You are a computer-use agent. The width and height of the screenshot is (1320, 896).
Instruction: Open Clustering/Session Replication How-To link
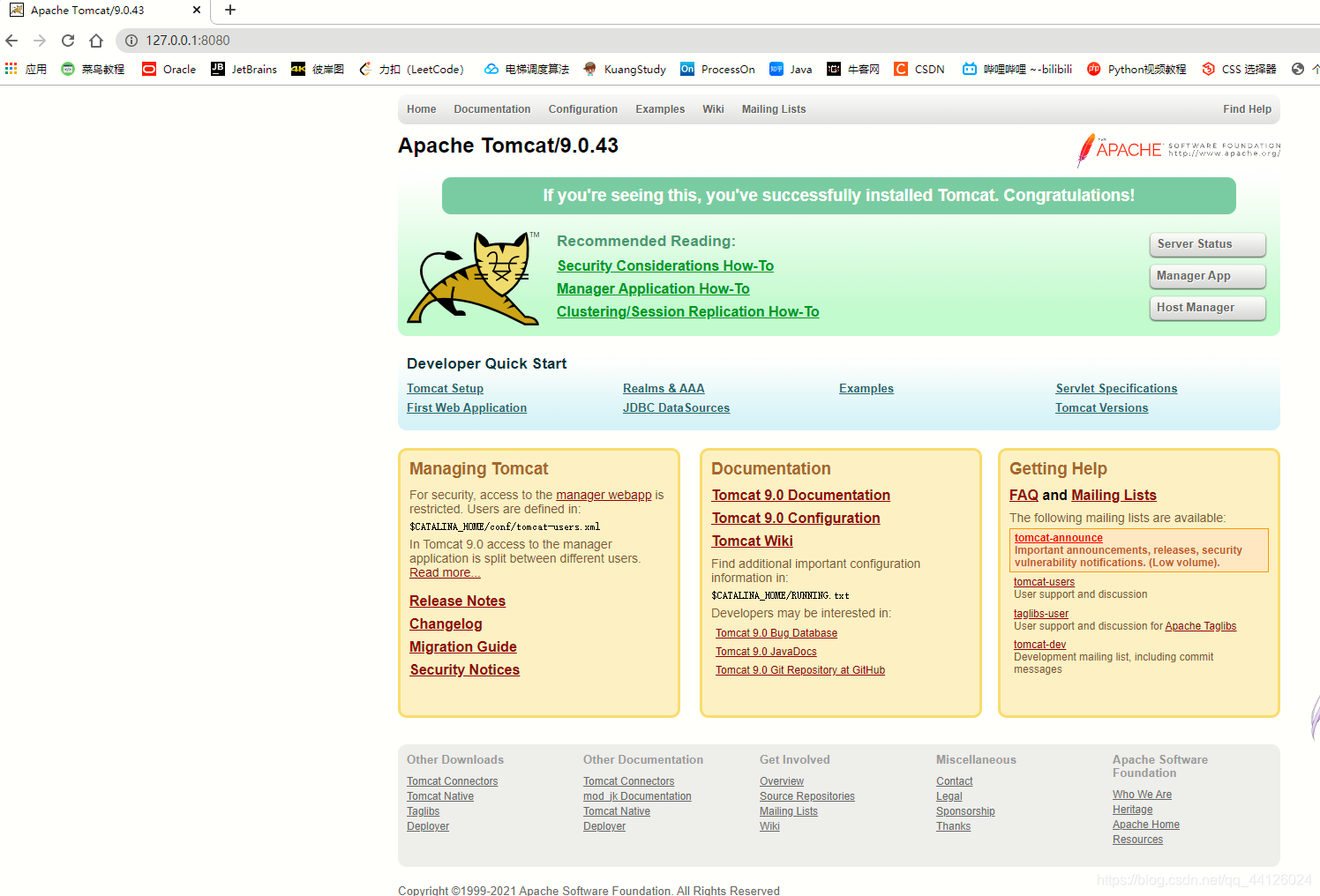[687, 311]
